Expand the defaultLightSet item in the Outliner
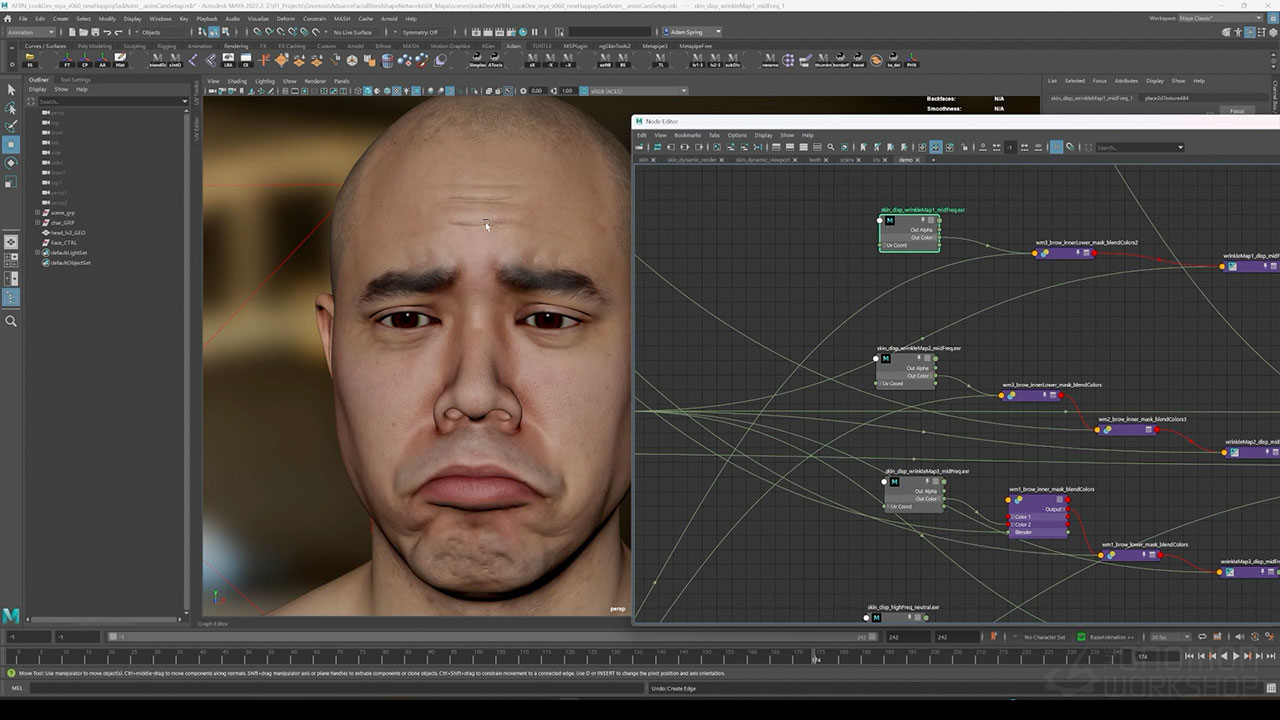Screen dimensions: 1280x720 pos(37,253)
